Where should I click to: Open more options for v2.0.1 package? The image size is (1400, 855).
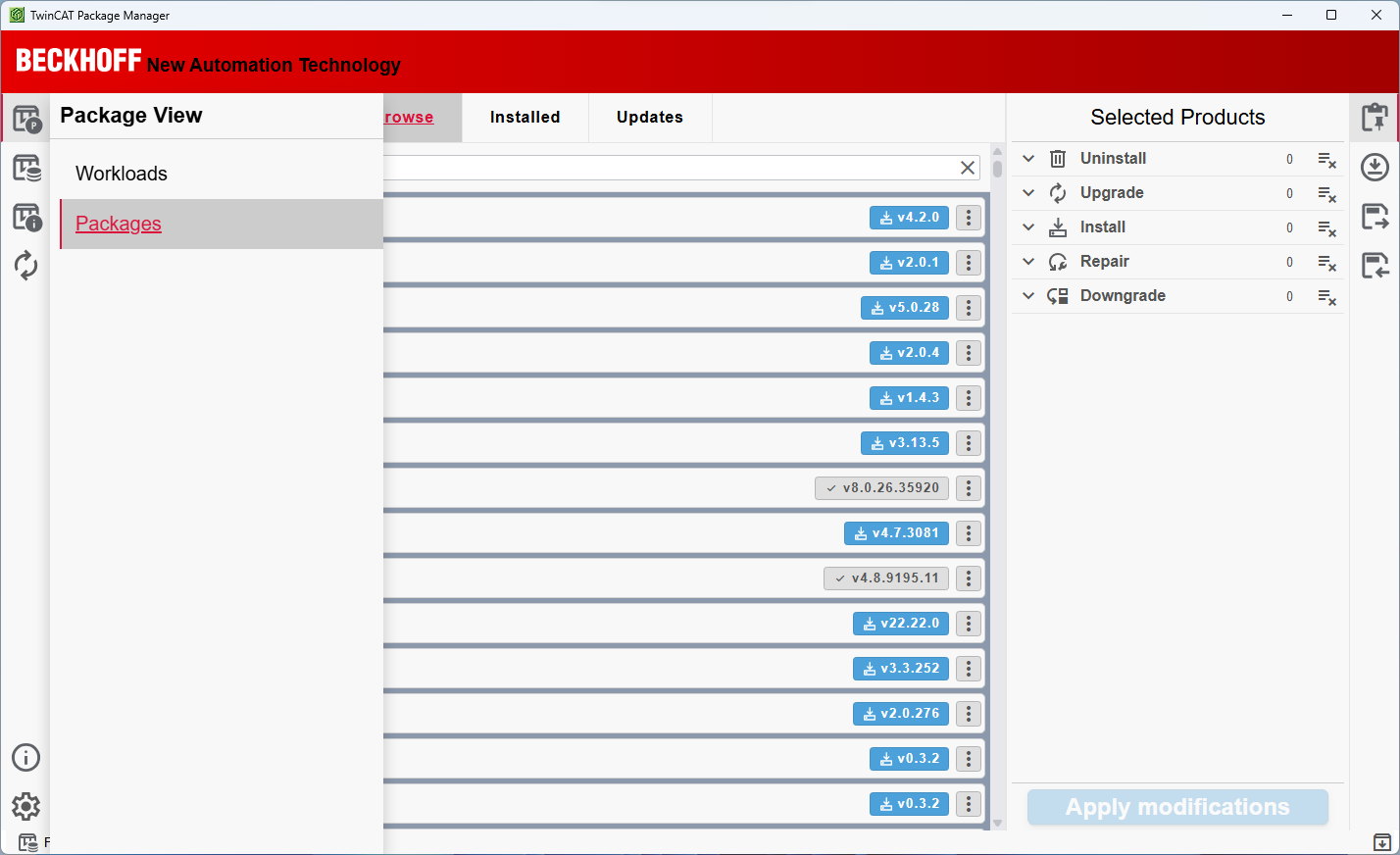969,263
